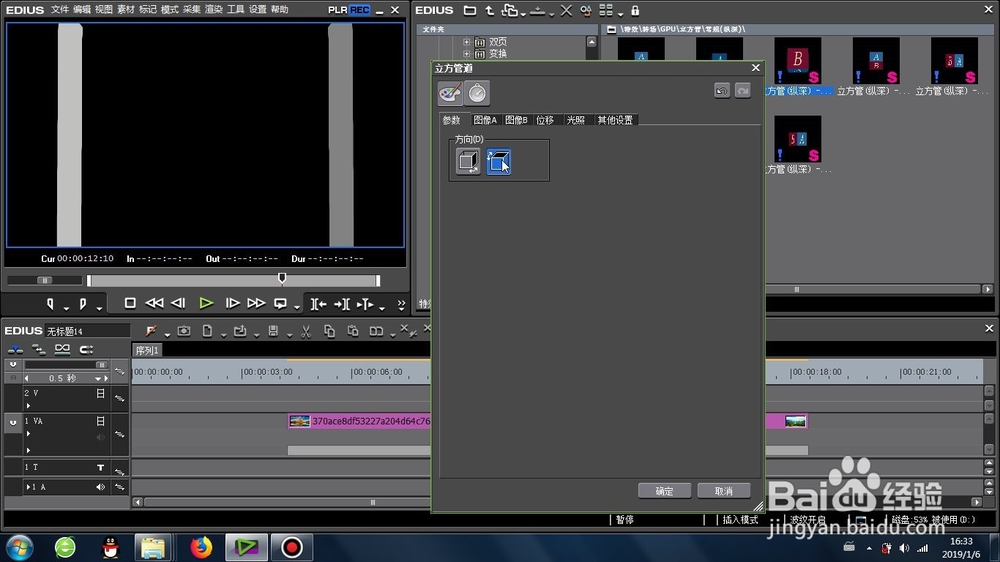Click the copy icon on the timeline toolbar

[x=329, y=330]
